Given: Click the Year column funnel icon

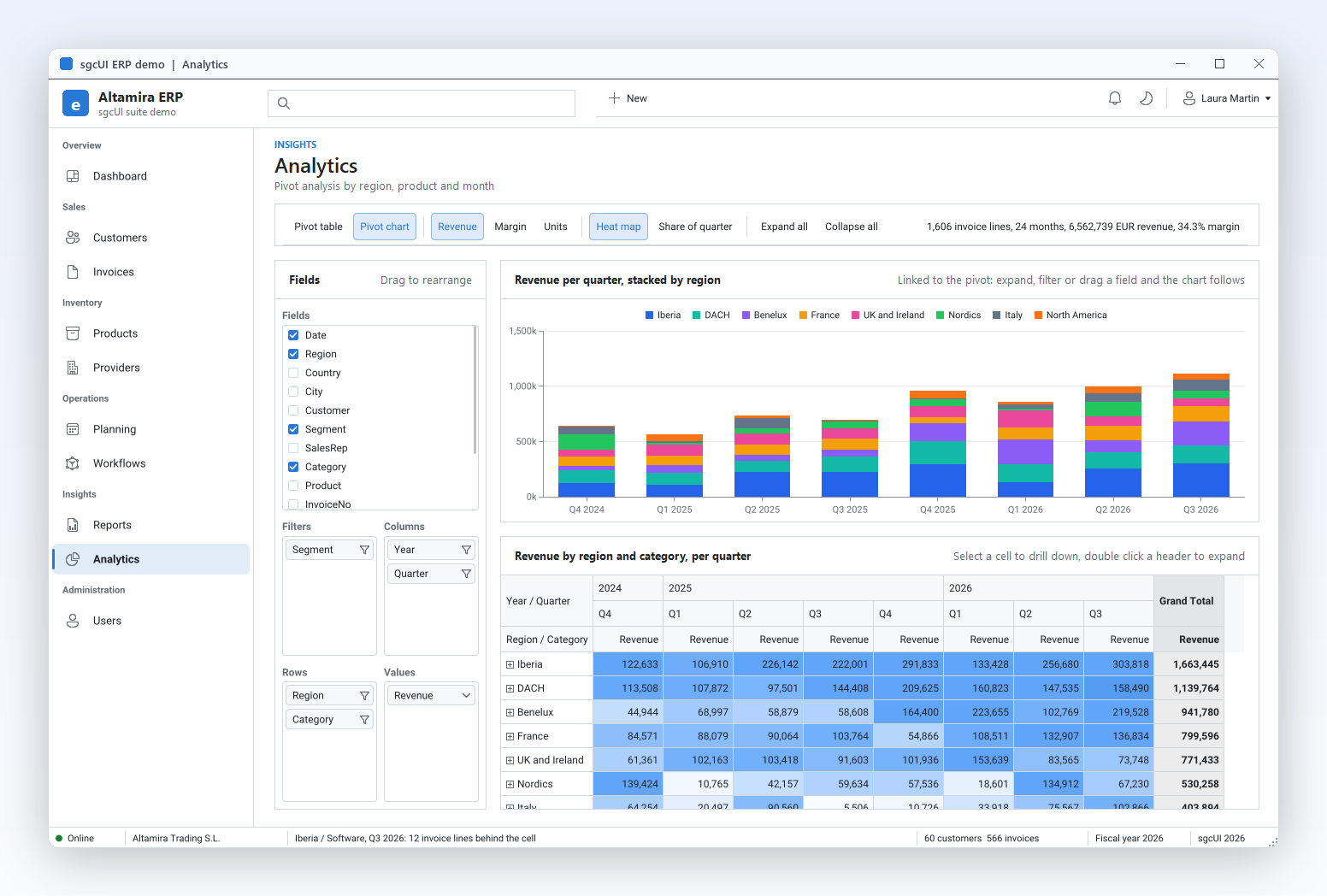Looking at the screenshot, I should 466,550.
